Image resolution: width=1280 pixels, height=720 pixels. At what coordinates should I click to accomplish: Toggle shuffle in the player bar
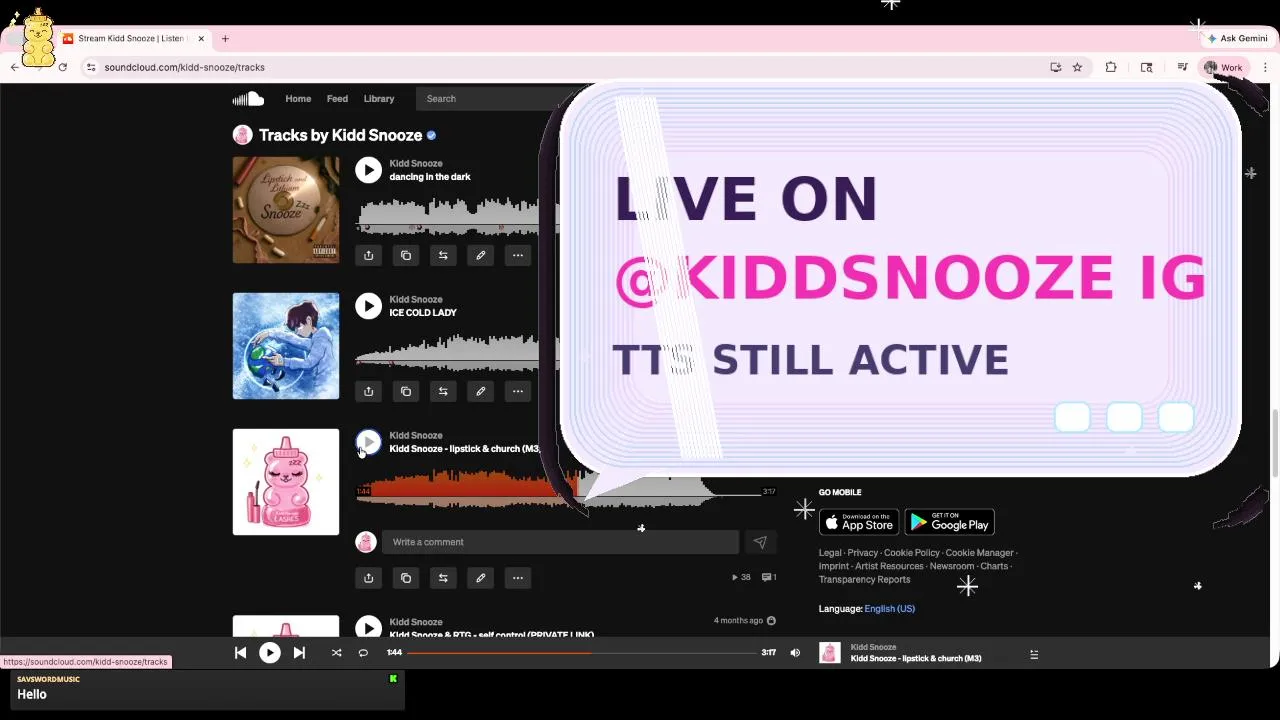point(336,653)
